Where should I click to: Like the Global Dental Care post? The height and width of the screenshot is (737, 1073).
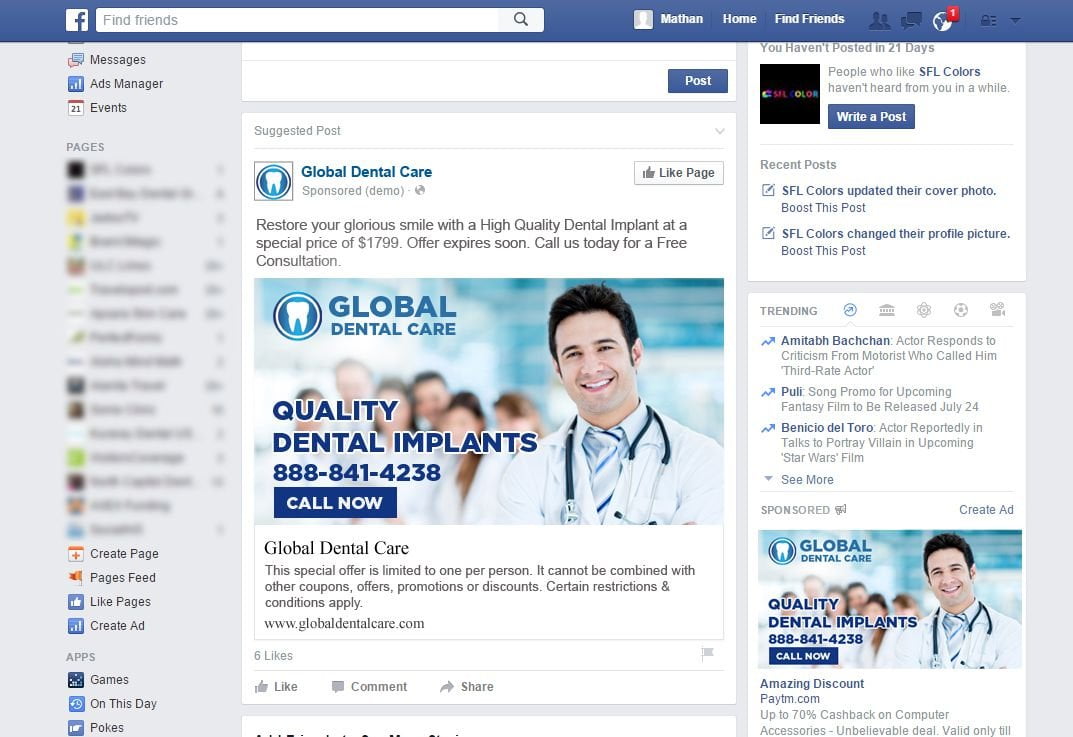pos(276,686)
